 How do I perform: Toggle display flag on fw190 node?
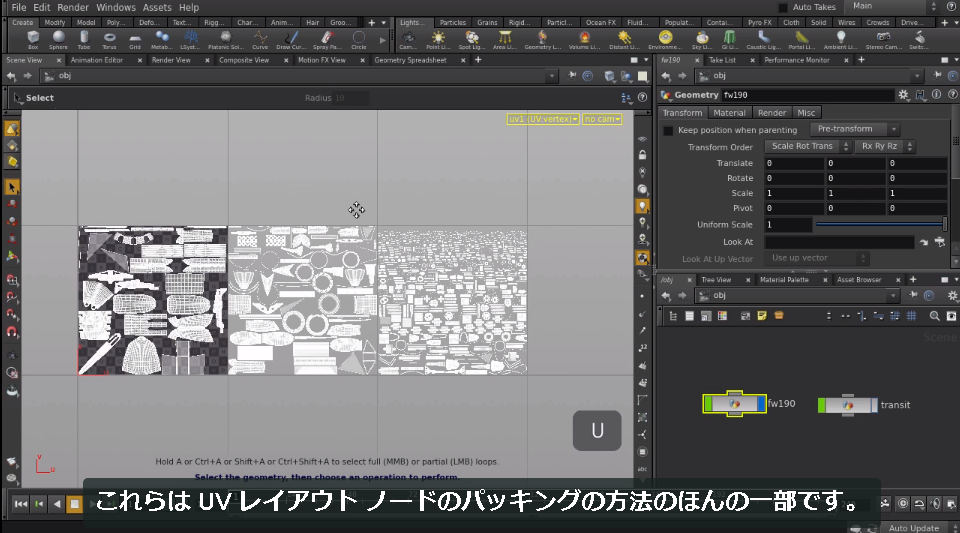[761, 404]
